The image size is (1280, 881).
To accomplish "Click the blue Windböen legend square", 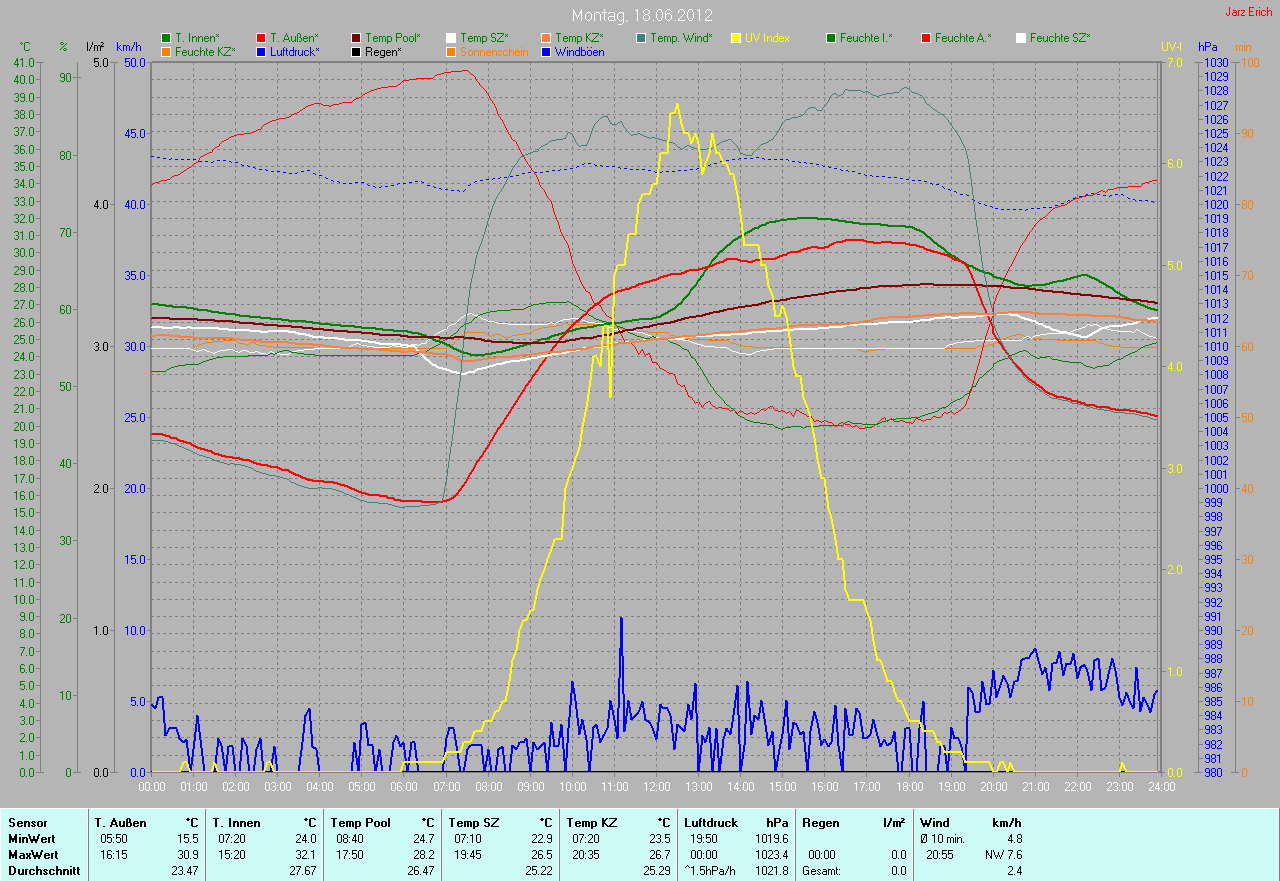I will 546,51.
